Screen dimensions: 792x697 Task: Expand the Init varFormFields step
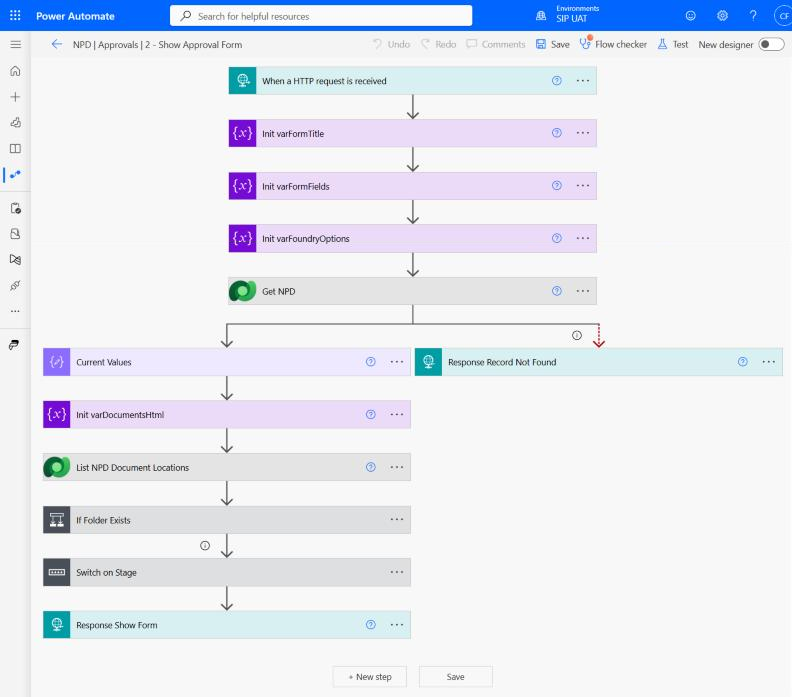(x=413, y=186)
